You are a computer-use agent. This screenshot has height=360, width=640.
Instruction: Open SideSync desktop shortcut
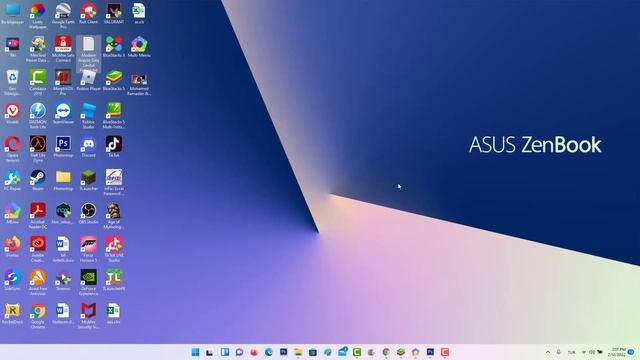[x=12, y=281]
